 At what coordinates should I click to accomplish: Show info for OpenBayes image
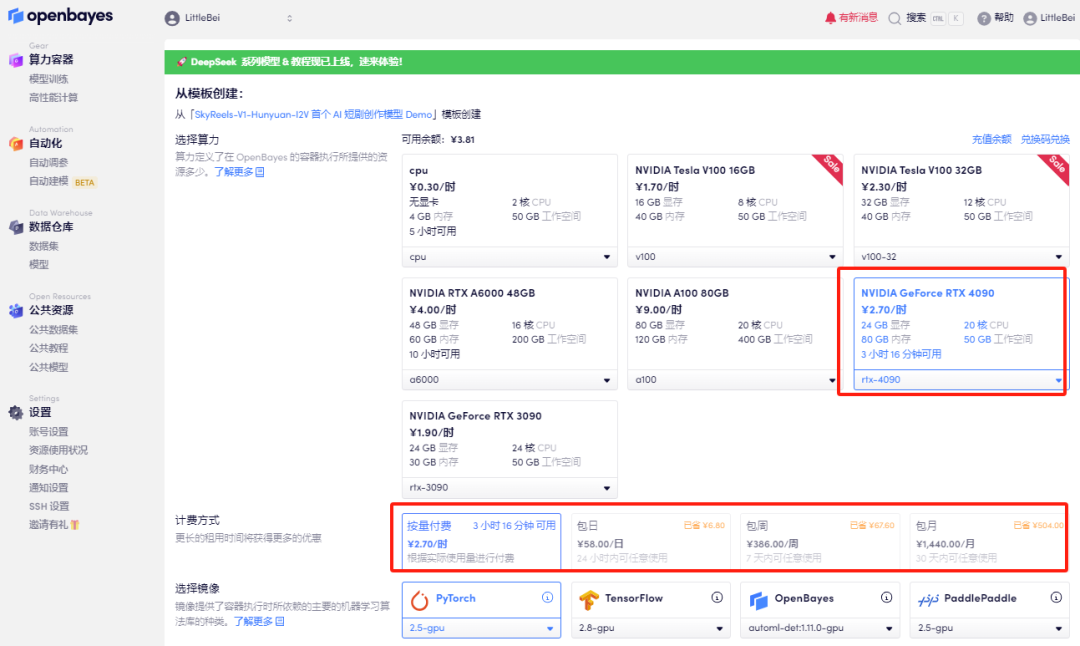point(886,598)
